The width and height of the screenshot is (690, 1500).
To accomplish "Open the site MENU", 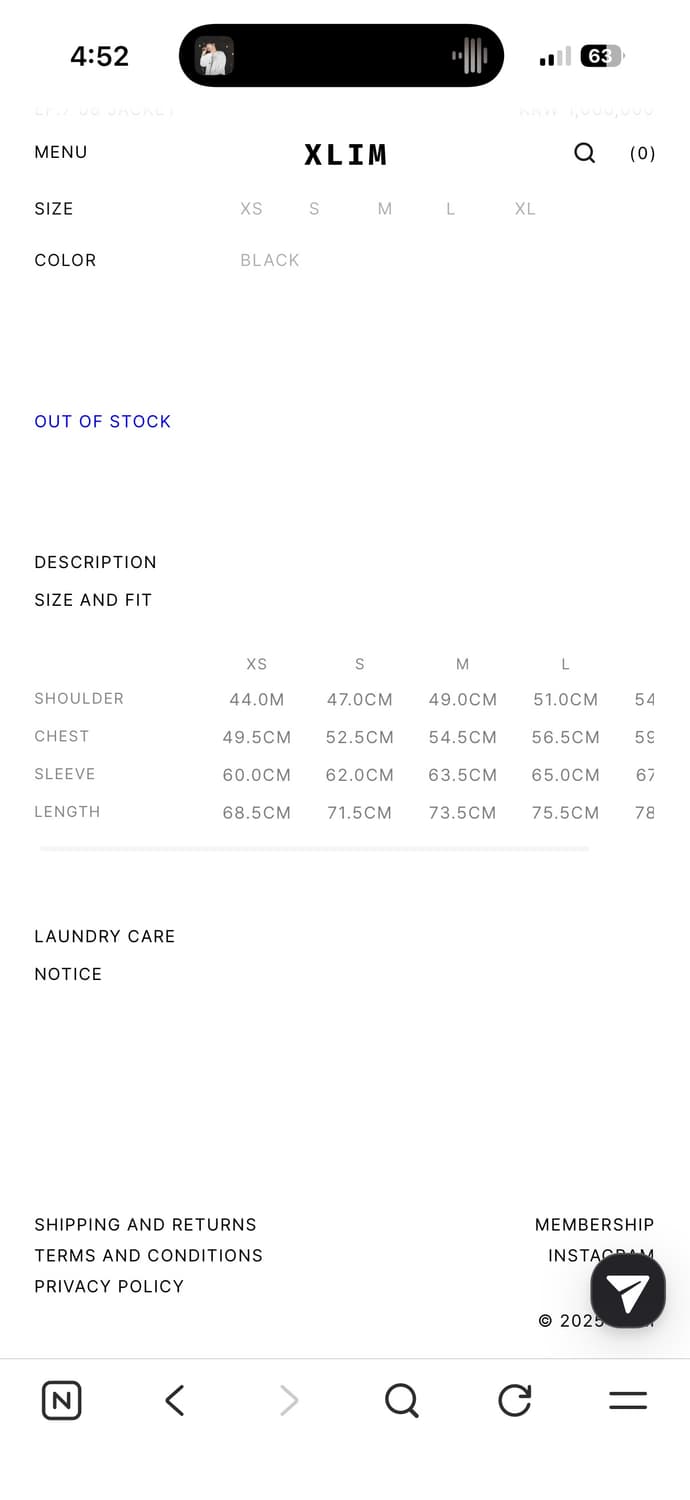I will tap(61, 152).
